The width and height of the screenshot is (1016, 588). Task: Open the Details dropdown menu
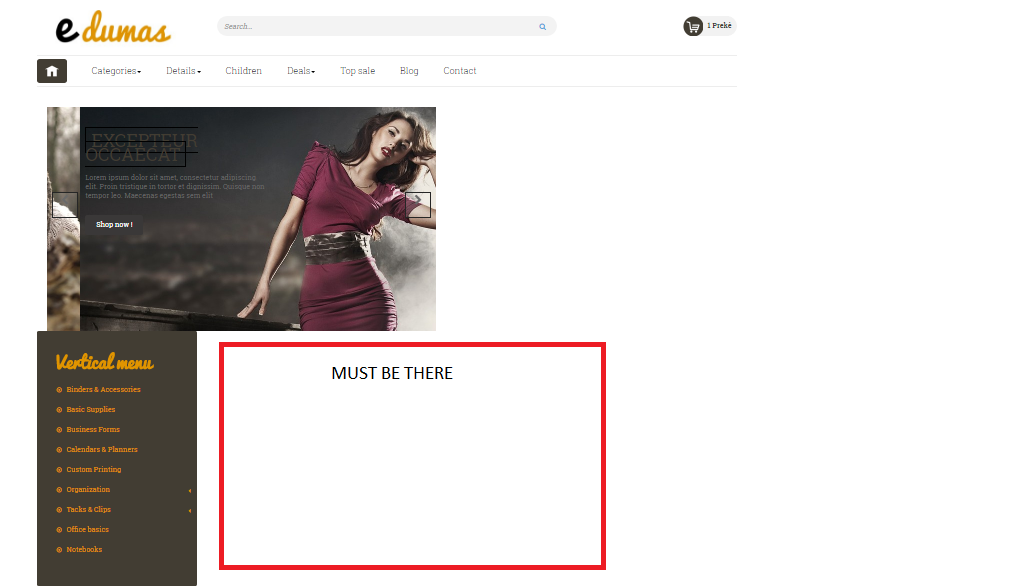183,71
